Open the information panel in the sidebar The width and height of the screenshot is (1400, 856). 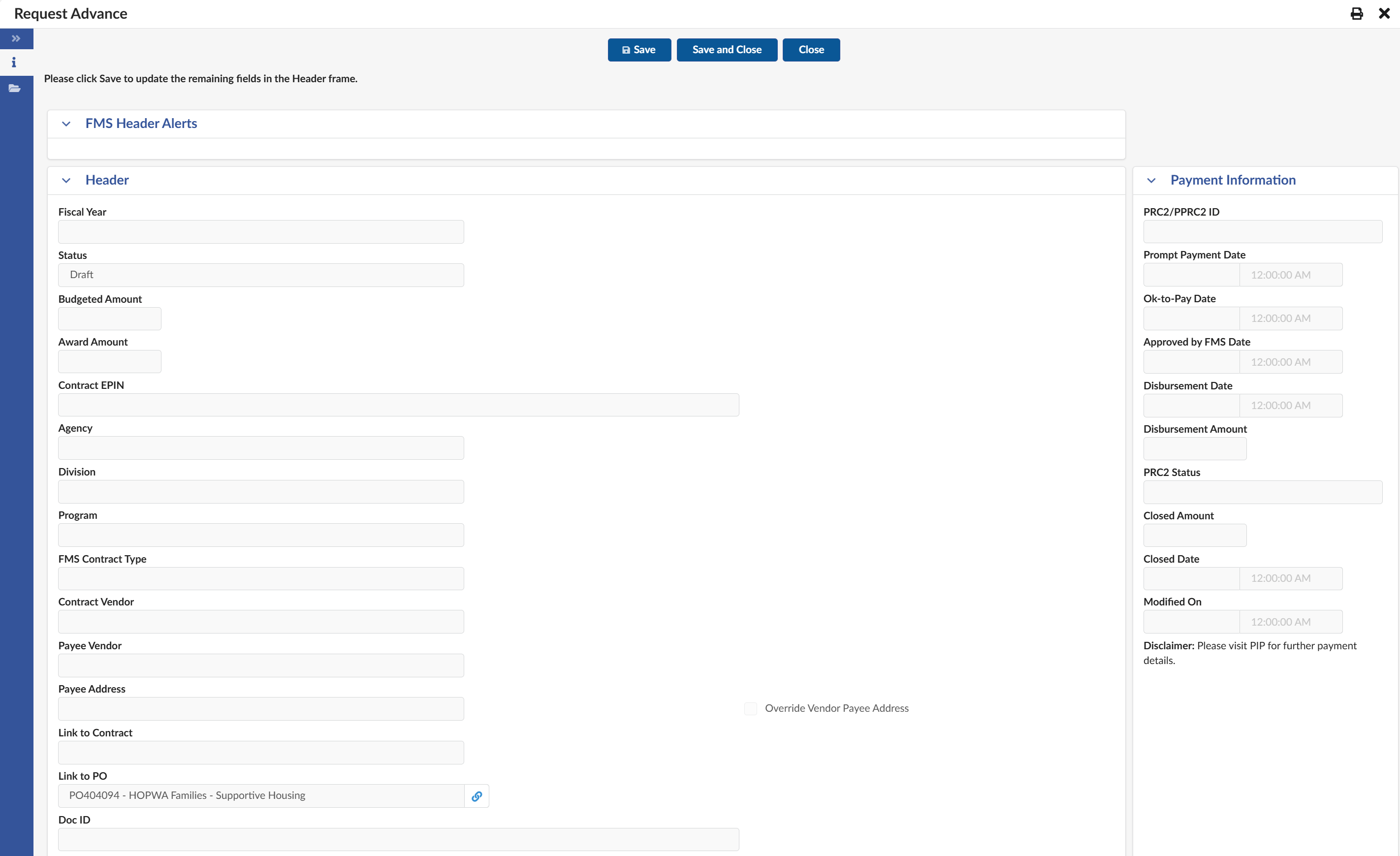point(14,63)
